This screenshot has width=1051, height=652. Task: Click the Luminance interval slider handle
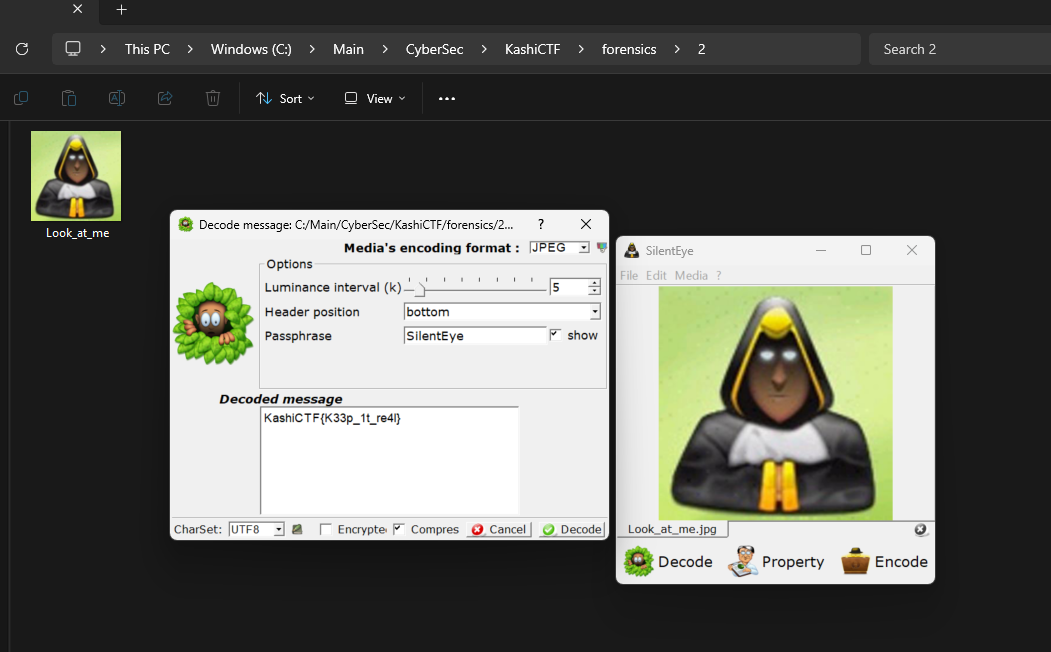420,288
